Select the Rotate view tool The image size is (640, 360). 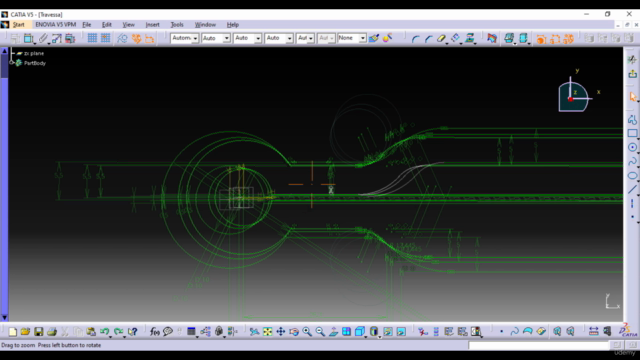pyautogui.click(x=294, y=331)
